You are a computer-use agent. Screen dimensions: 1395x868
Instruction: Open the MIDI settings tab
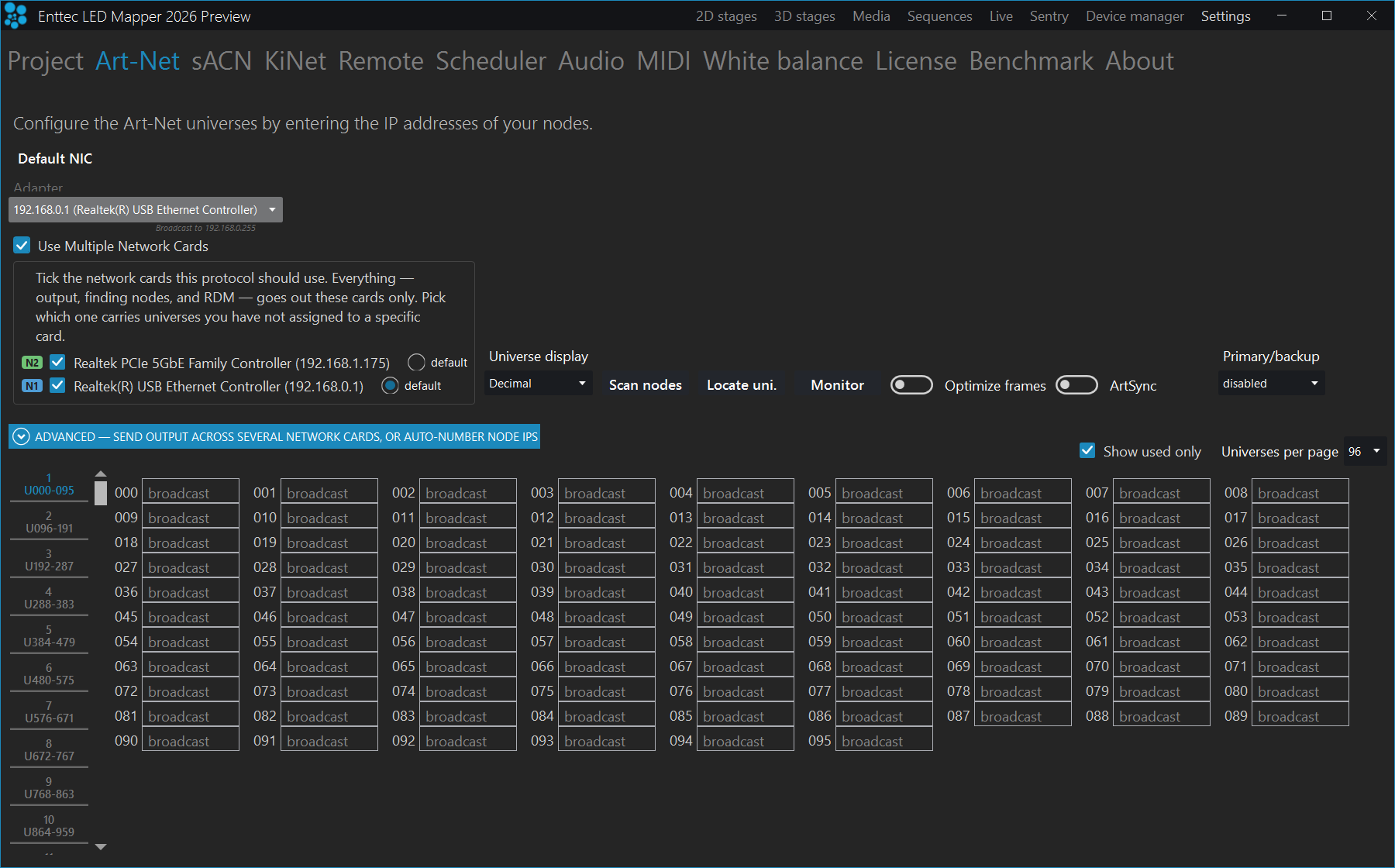pos(663,61)
